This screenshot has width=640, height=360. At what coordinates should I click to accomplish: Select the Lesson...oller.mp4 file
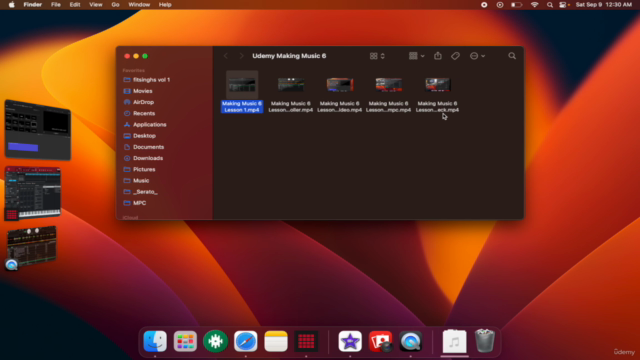point(291,94)
